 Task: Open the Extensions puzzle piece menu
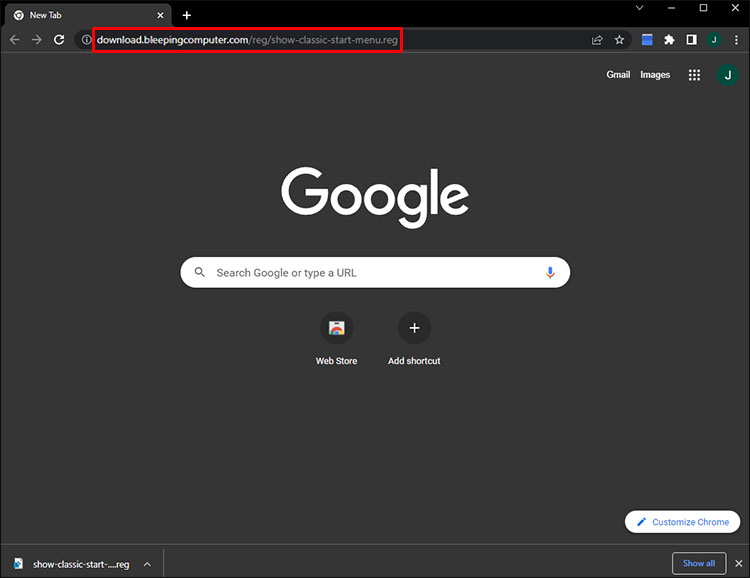669,40
